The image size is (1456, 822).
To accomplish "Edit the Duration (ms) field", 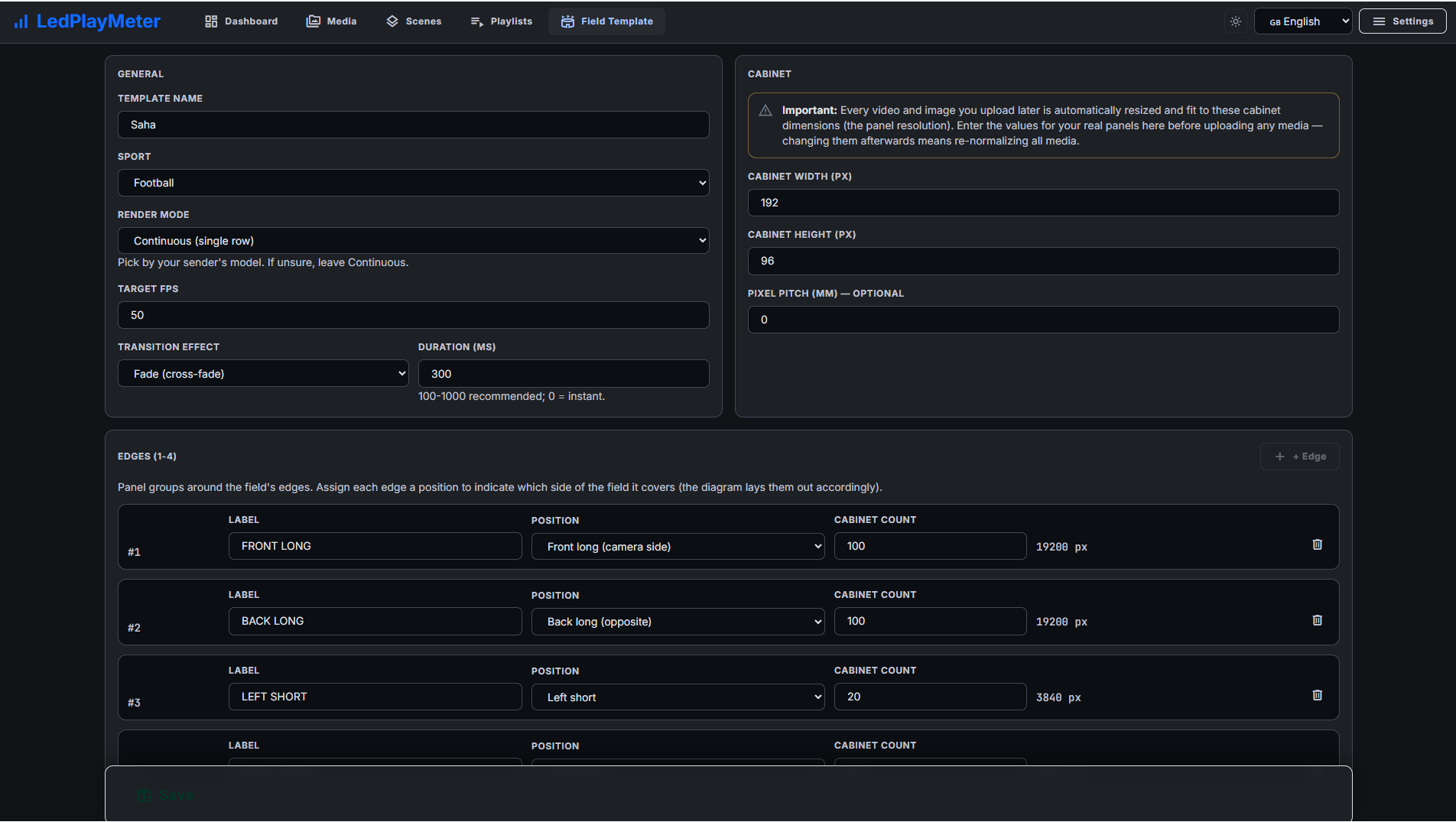I will coord(564,374).
